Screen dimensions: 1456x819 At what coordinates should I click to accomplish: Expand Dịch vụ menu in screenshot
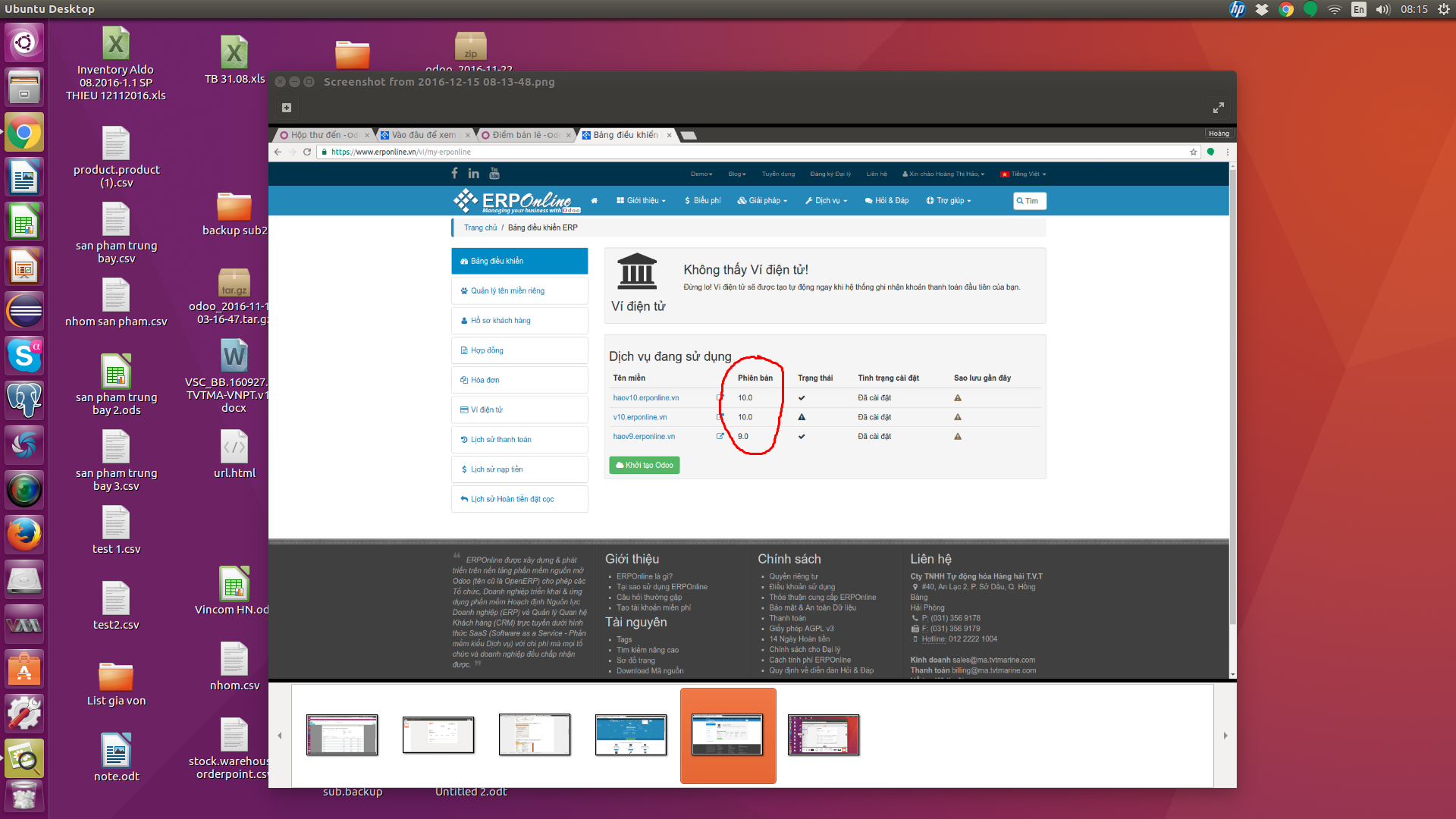pyautogui.click(x=826, y=201)
